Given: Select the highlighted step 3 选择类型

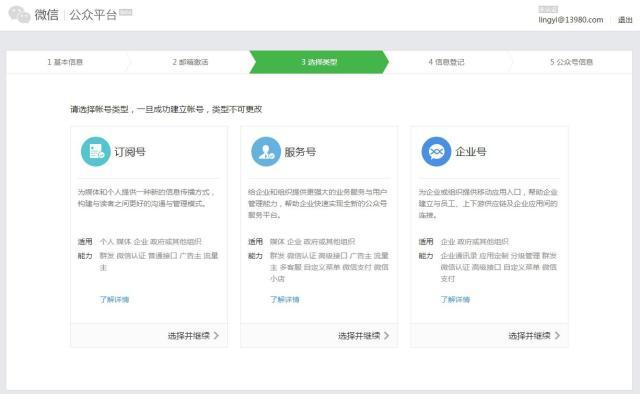Looking at the screenshot, I should [319, 62].
